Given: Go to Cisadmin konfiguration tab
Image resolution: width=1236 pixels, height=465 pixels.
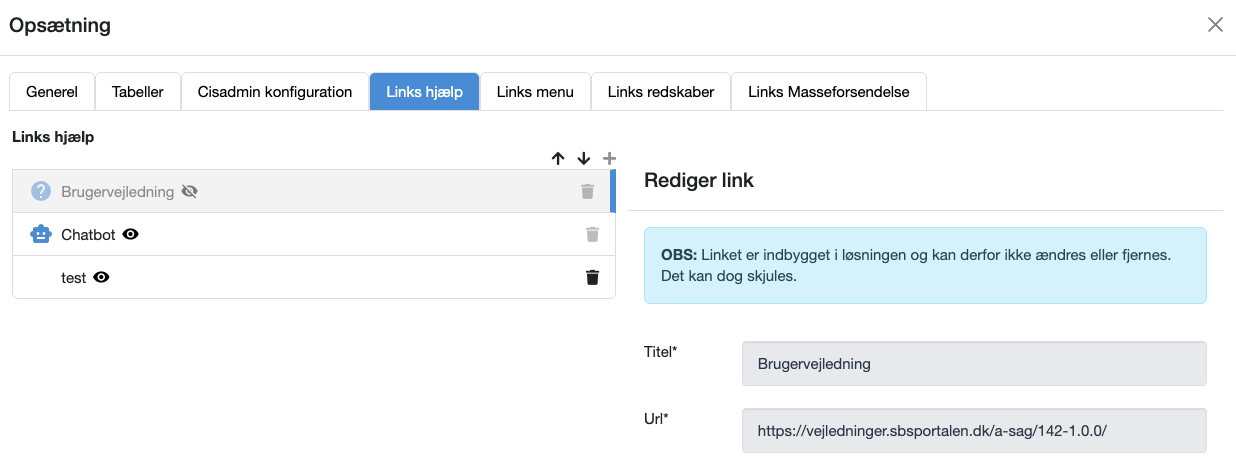Looking at the screenshot, I should [275, 92].
